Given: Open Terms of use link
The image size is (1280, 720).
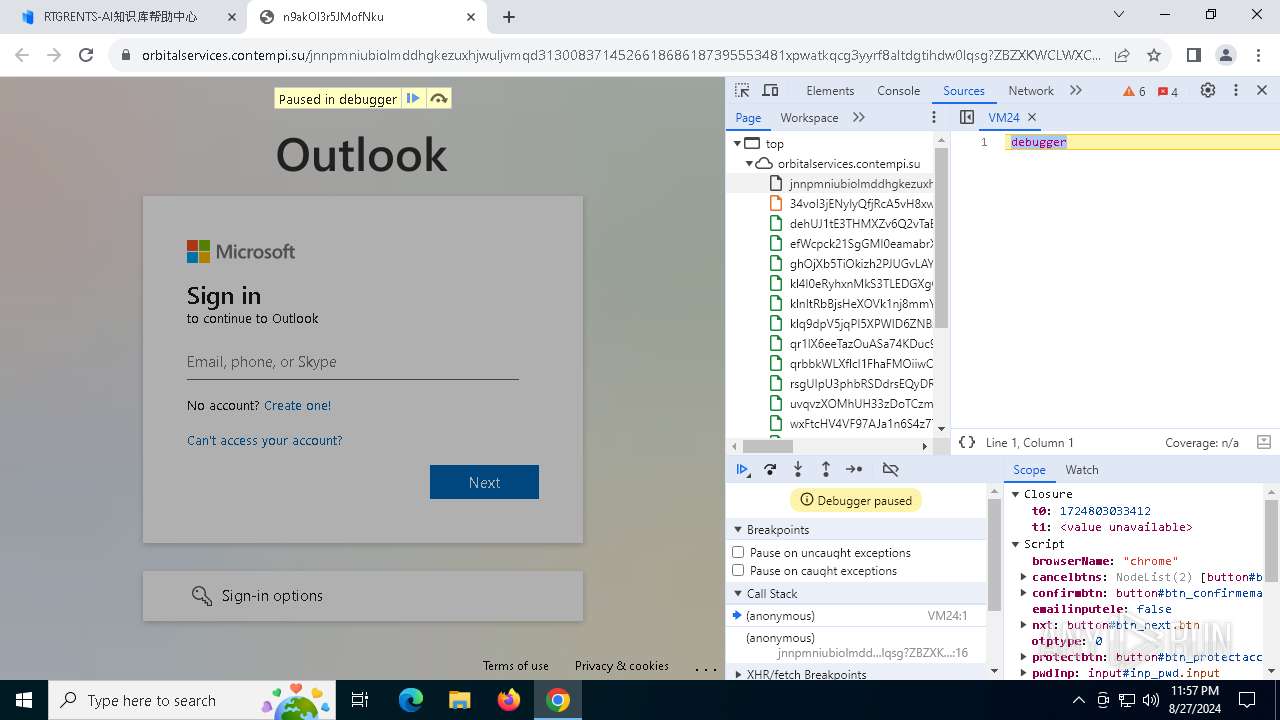Looking at the screenshot, I should [x=516, y=666].
